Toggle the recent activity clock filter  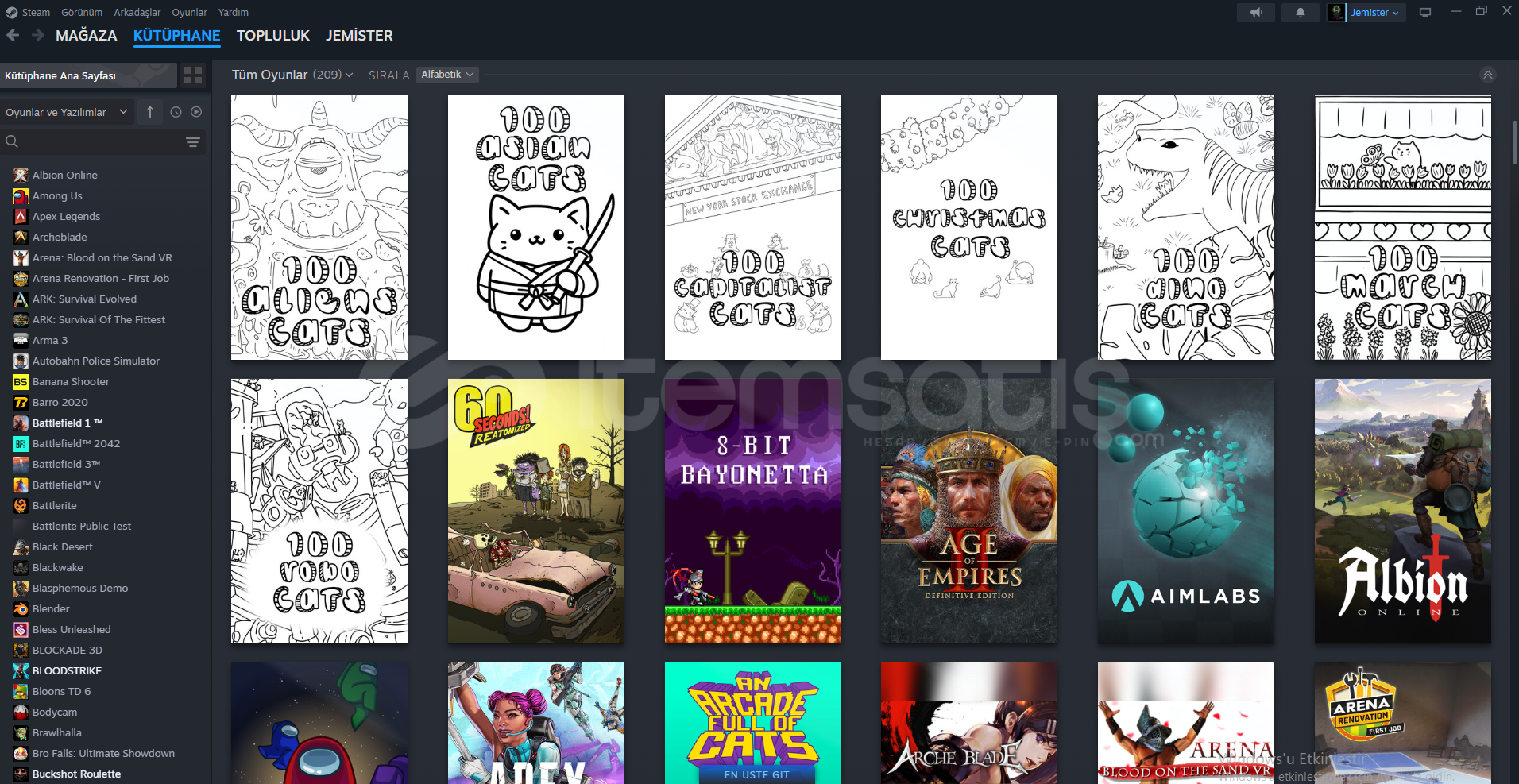tap(176, 112)
